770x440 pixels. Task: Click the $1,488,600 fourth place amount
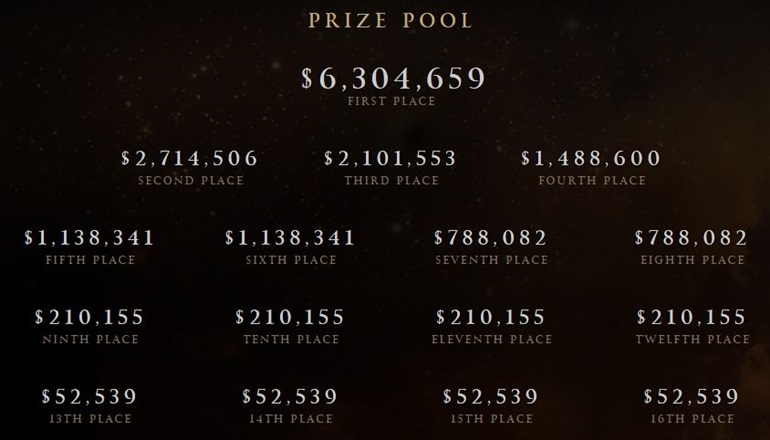[591, 159]
